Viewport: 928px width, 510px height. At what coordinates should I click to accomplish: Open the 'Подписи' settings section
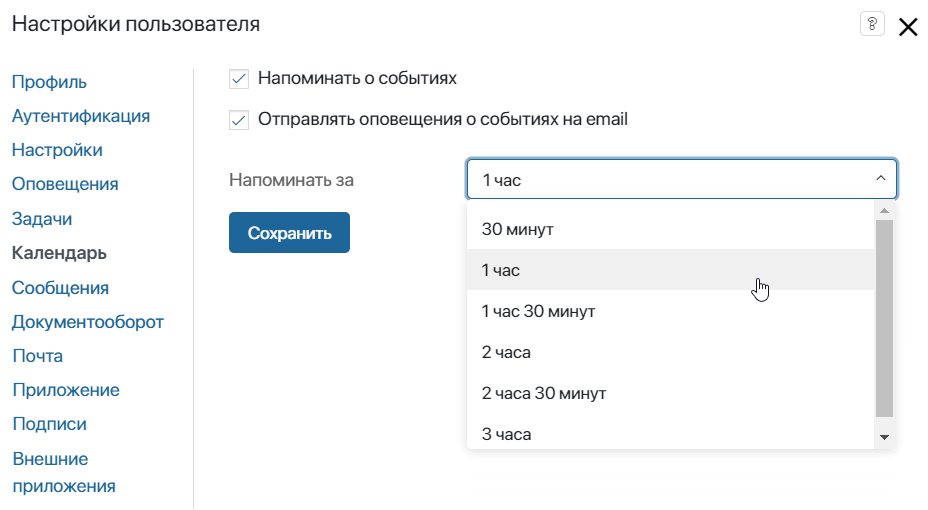click(x=50, y=424)
